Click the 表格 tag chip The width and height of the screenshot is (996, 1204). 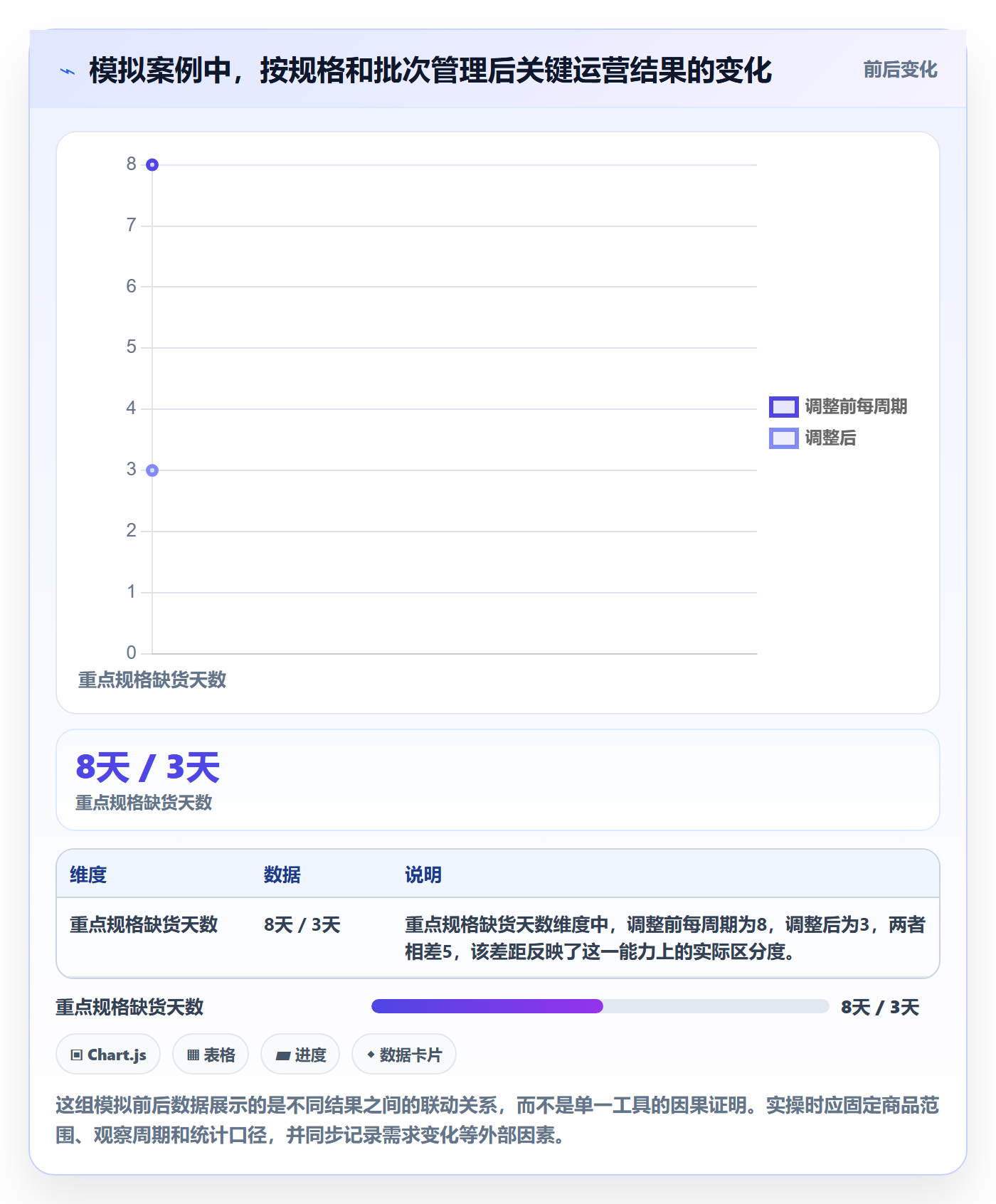click(x=211, y=1055)
